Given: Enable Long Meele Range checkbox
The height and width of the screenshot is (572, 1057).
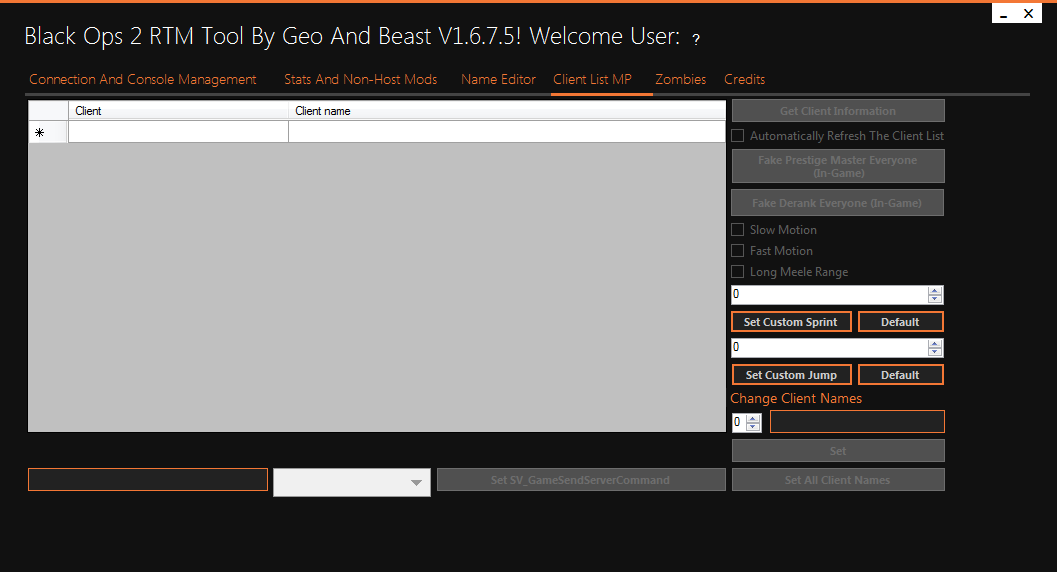Looking at the screenshot, I should 738,272.
